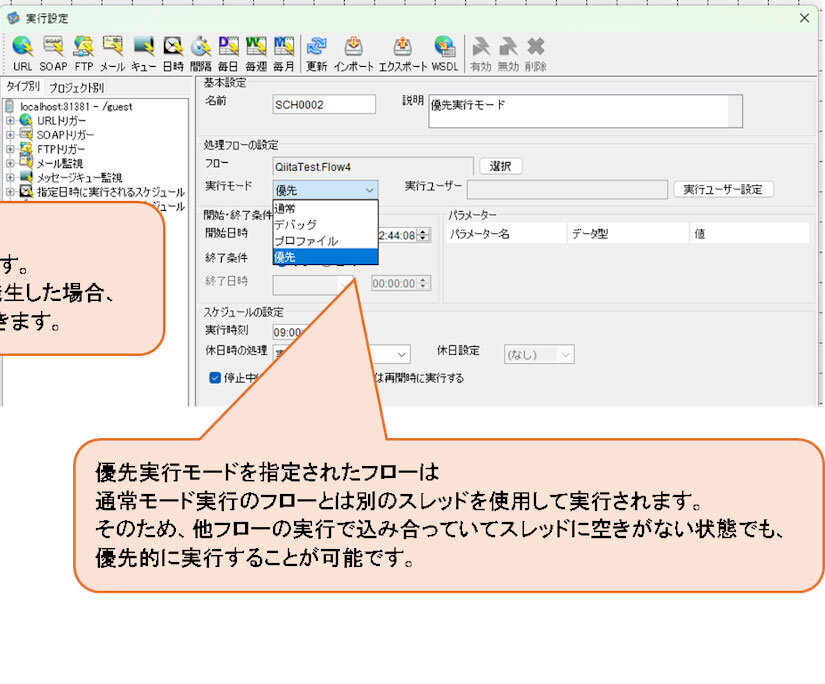Click the 更新 (refresh) toolbar icon

pyautogui.click(x=316, y=45)
